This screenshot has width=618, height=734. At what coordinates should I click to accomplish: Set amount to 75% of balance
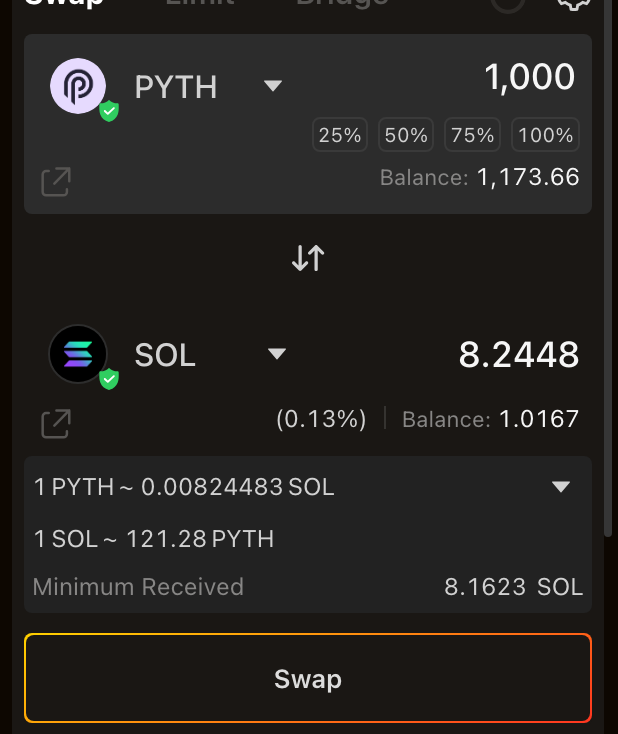472,135
